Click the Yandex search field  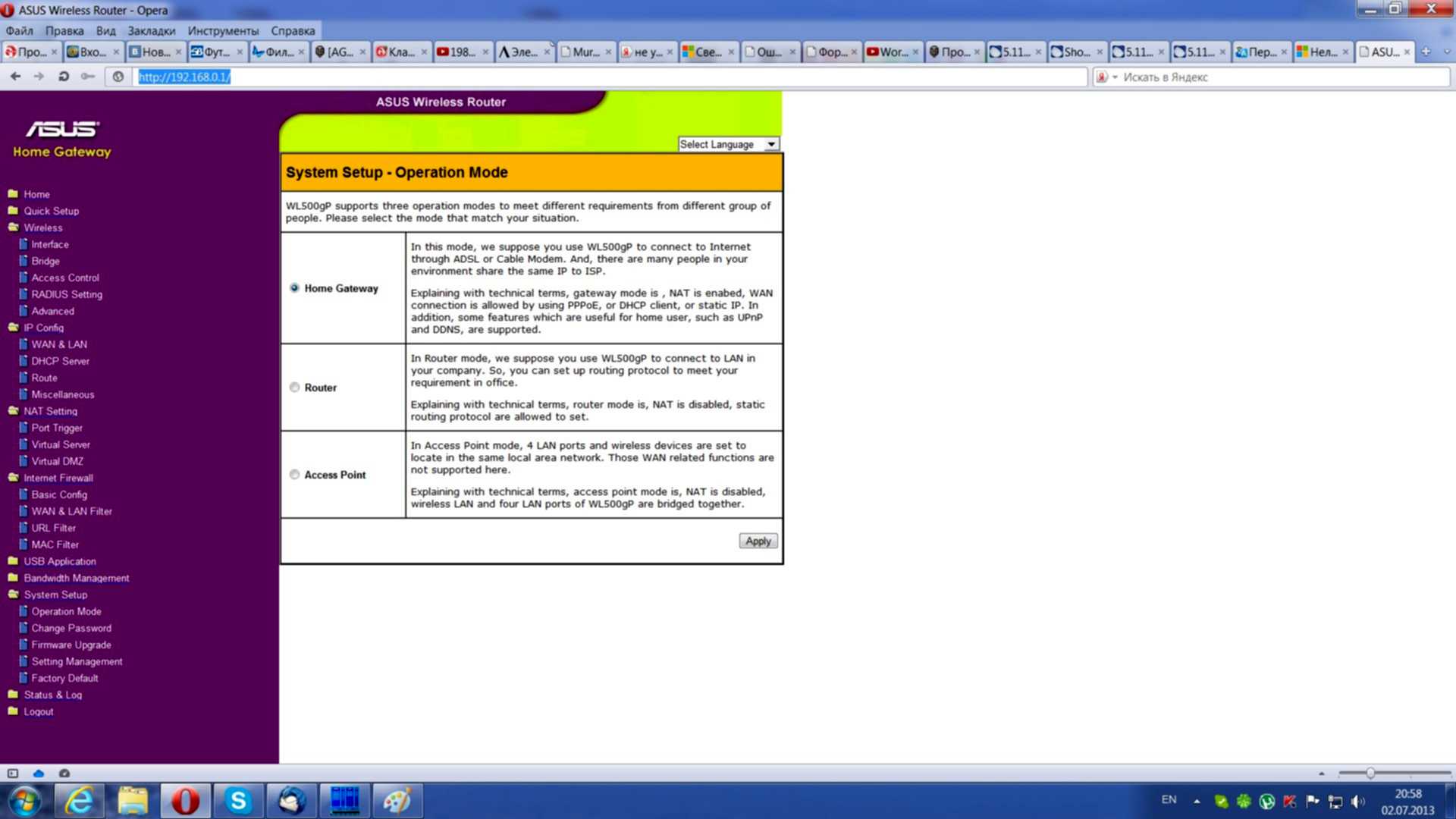[x=1282, y=77]
